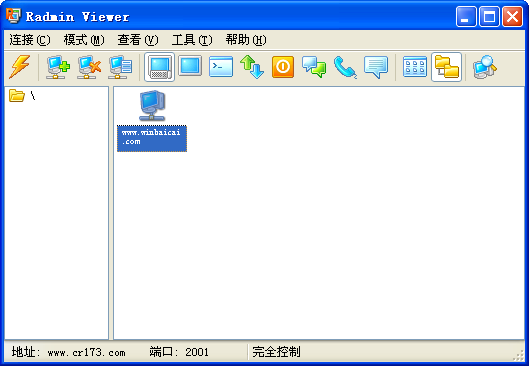Viewport: 529px width, 366px height.
Task: Open the 工具(T) menu
Action: [x=192, y=40]
